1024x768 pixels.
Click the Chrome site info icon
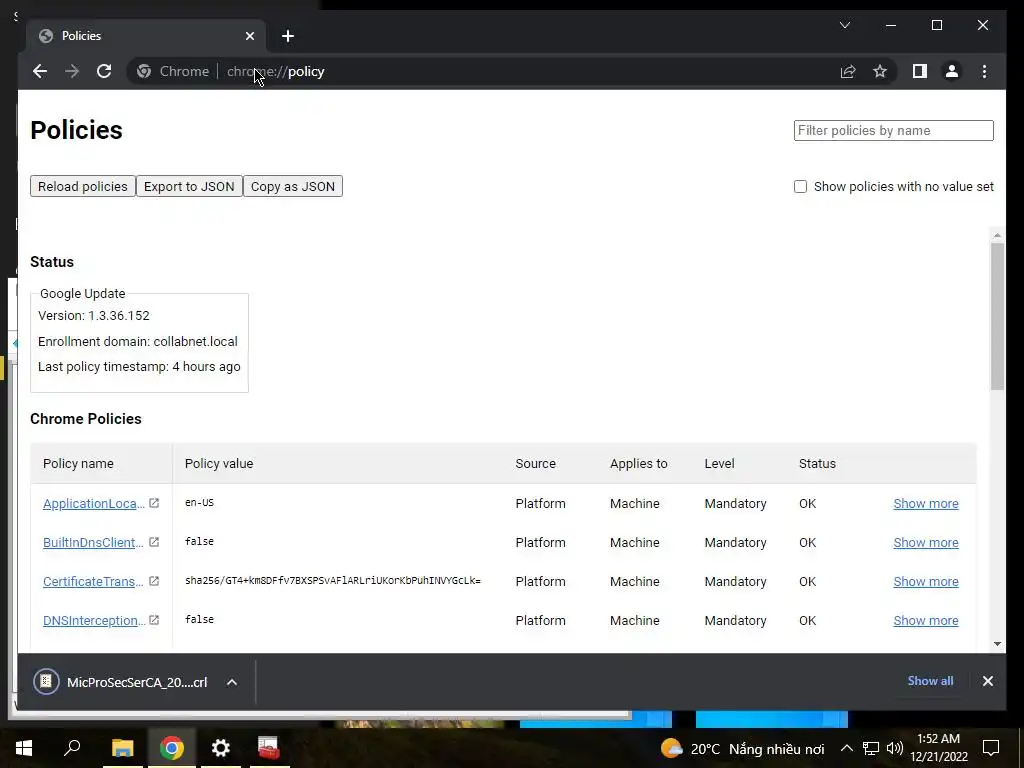(144, 71)
